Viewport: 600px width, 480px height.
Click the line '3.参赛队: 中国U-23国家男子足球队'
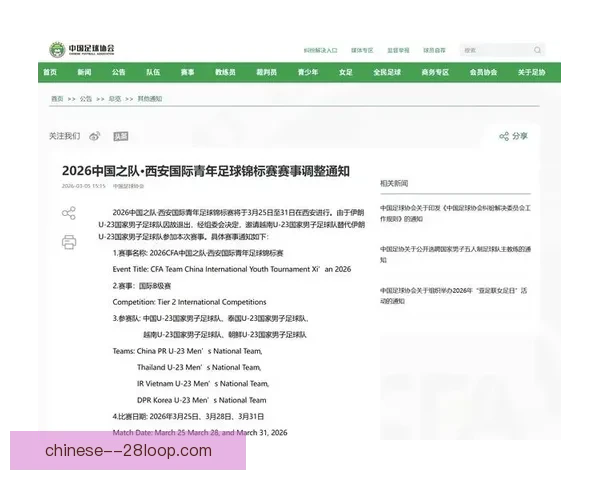210,318
